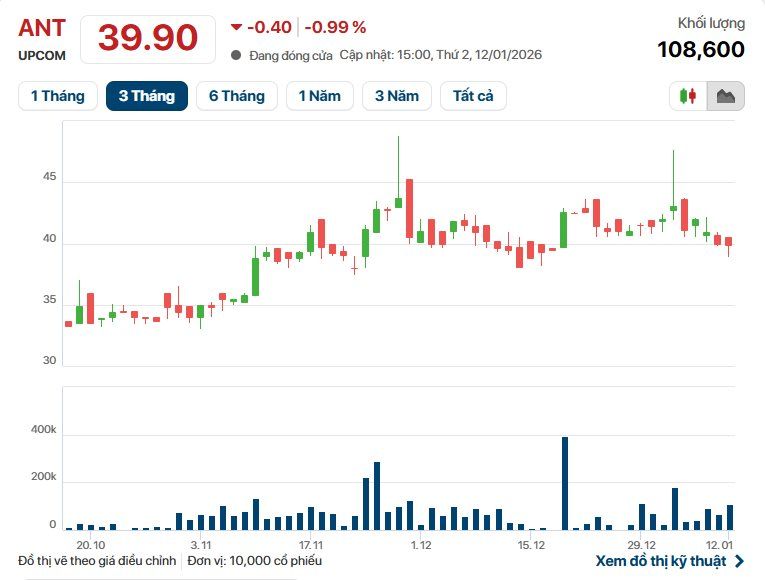Image resolution: width=765 pixels, height=580 pixels.
Task: Click the tallest volume bar in mid-December
Action: click(x=565, y=483)
